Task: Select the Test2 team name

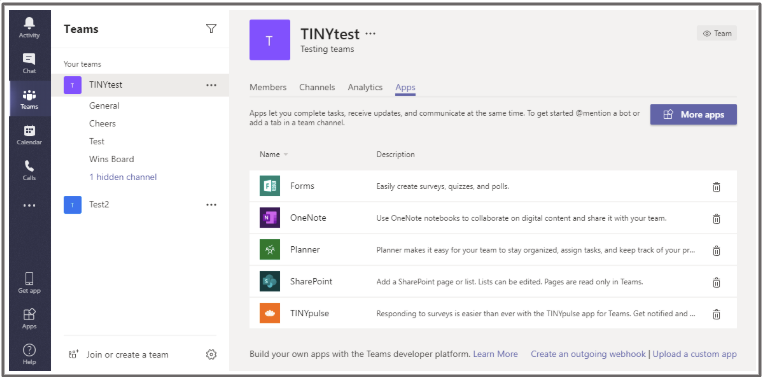Action: pyautogui.click(x=99, y=205)
